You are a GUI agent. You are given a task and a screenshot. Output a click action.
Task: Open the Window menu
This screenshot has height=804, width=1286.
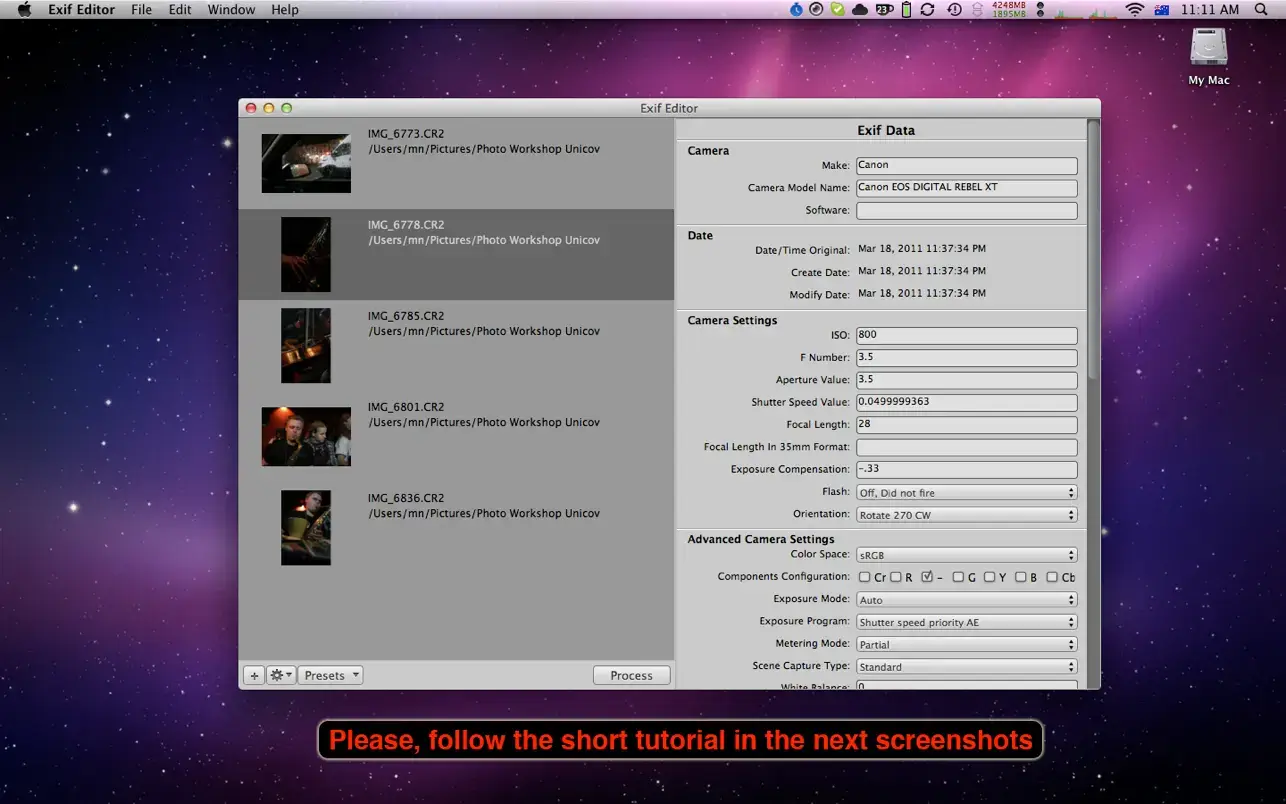coord(231,10)
